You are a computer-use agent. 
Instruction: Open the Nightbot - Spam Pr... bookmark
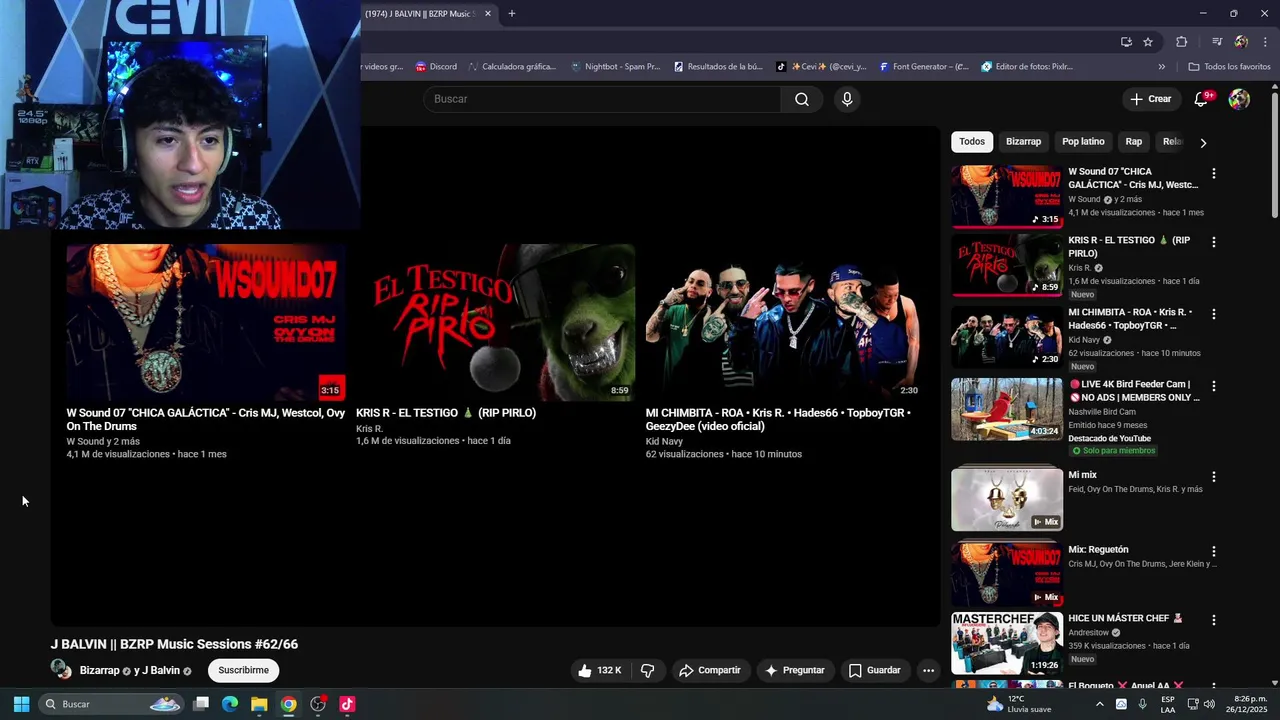[x=615, y=67]
